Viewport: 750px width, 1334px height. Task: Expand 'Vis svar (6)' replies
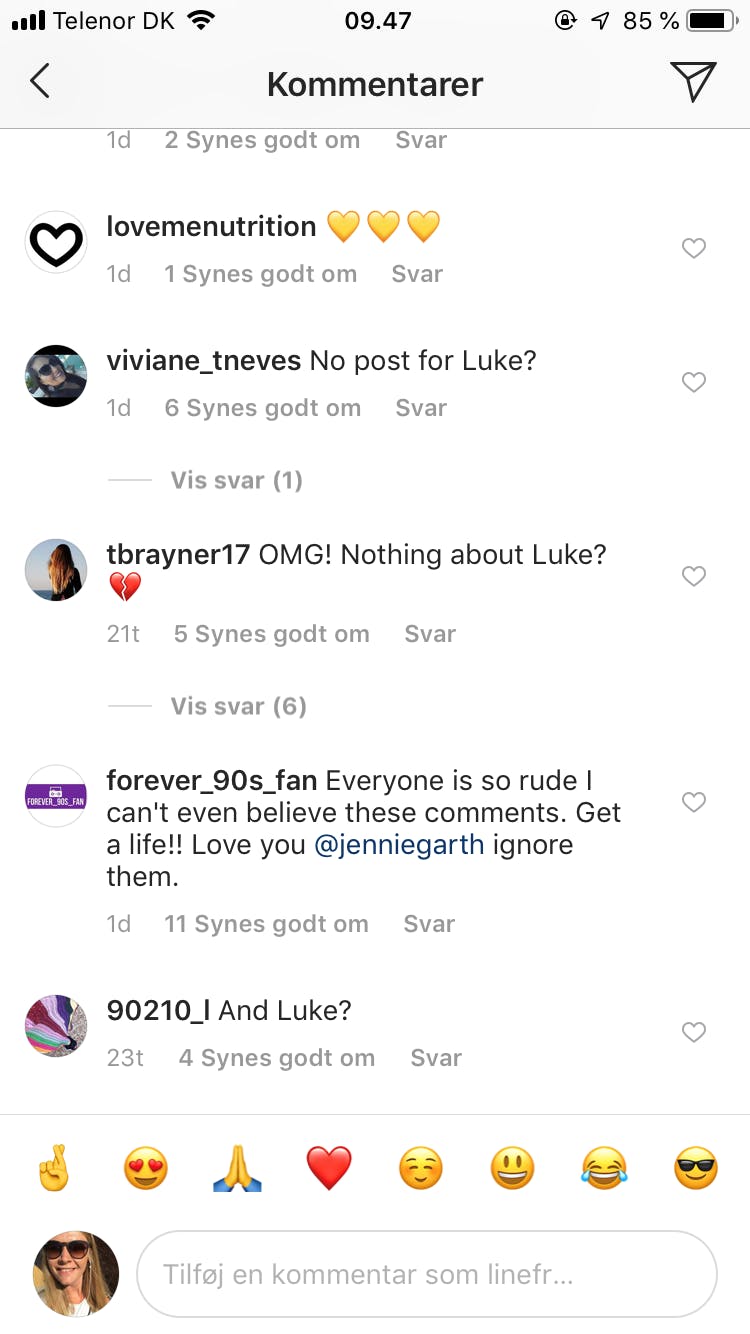click(x=238, y=706)
